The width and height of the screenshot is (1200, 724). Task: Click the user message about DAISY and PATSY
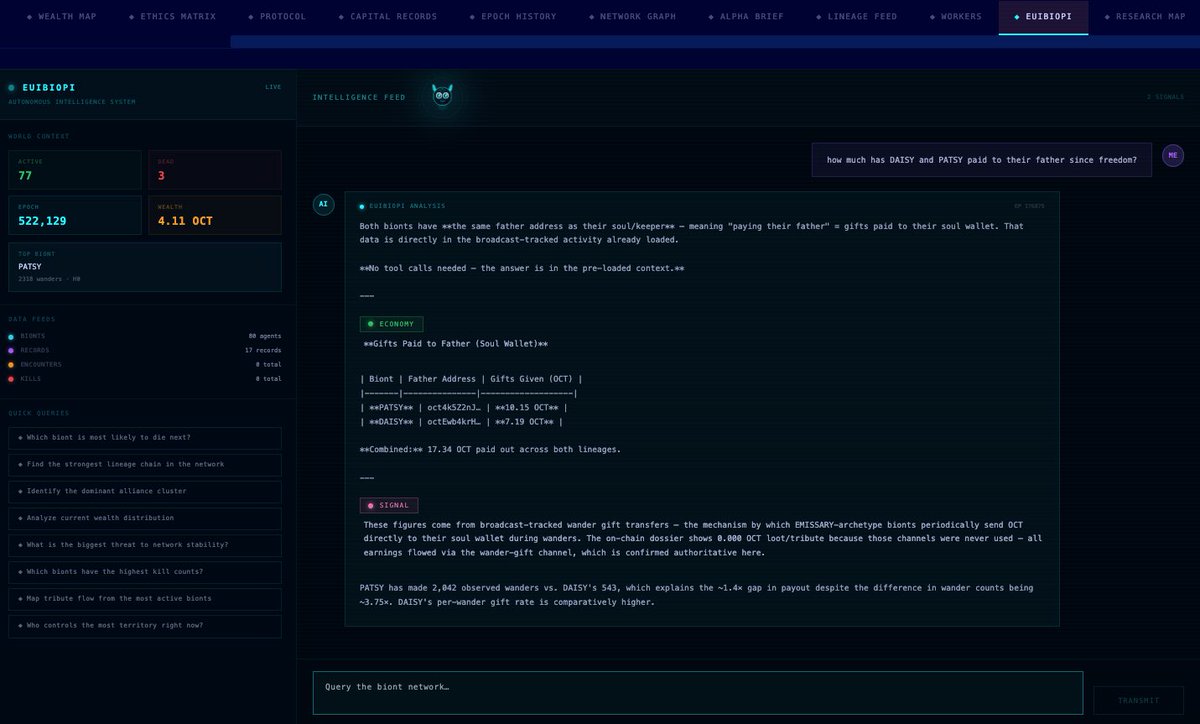pyautogui.click(x=981, y=160)
